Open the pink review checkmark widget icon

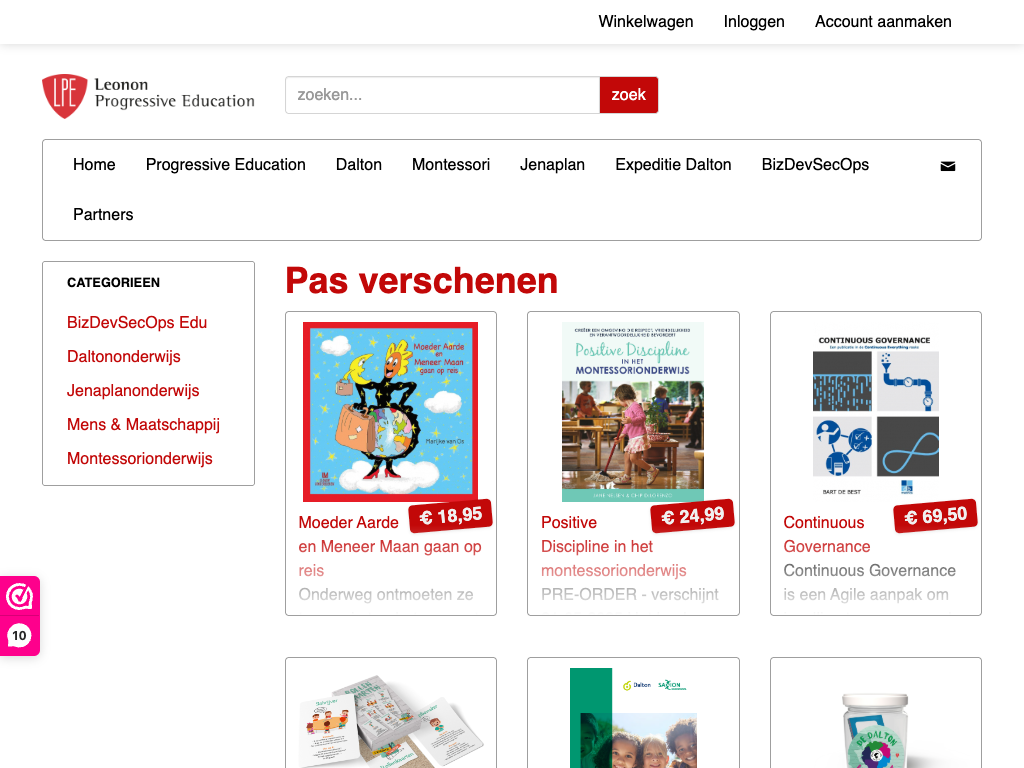[20, 596]
